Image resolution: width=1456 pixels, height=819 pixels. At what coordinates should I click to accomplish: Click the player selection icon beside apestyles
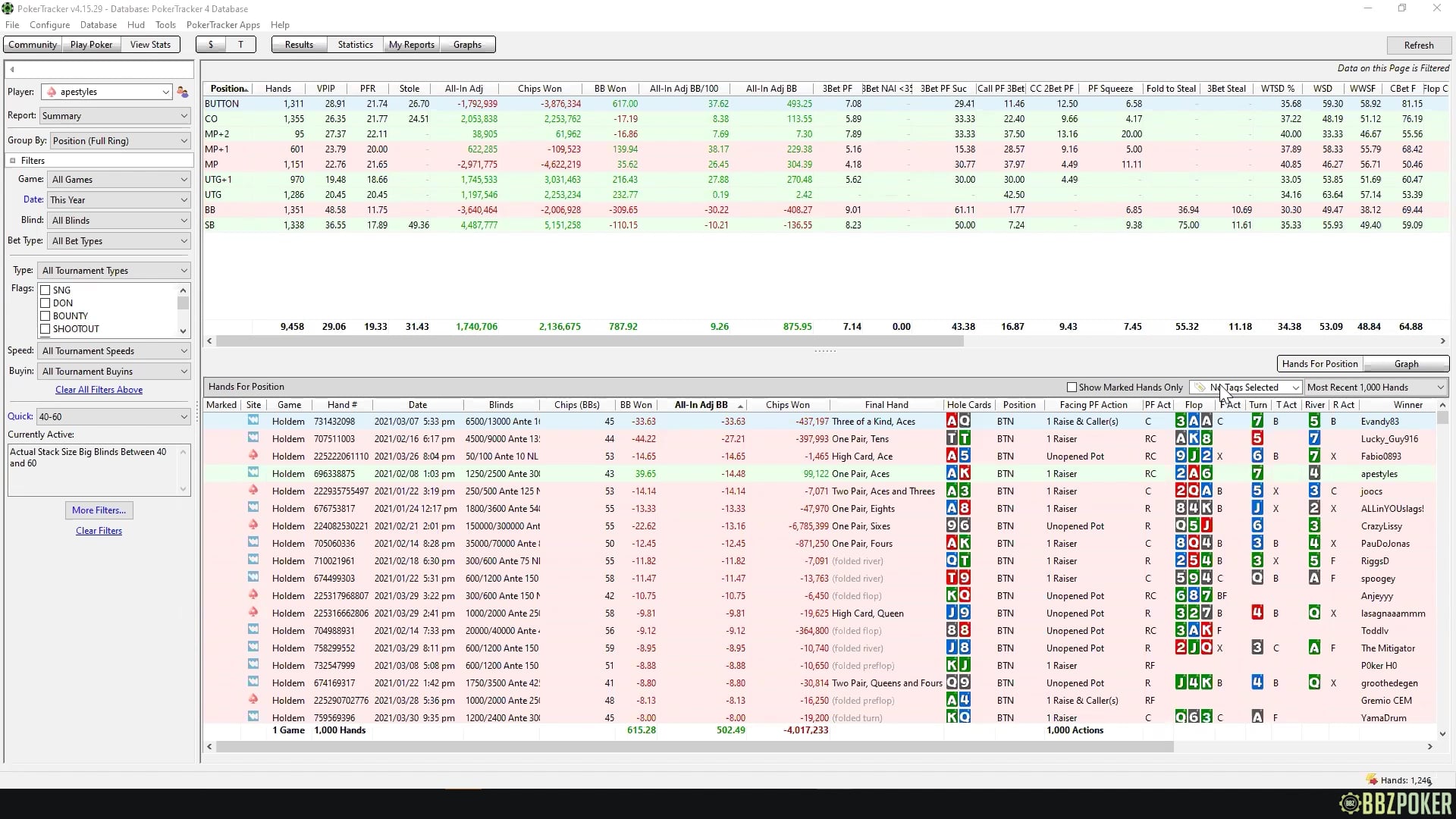coord(182,91)
